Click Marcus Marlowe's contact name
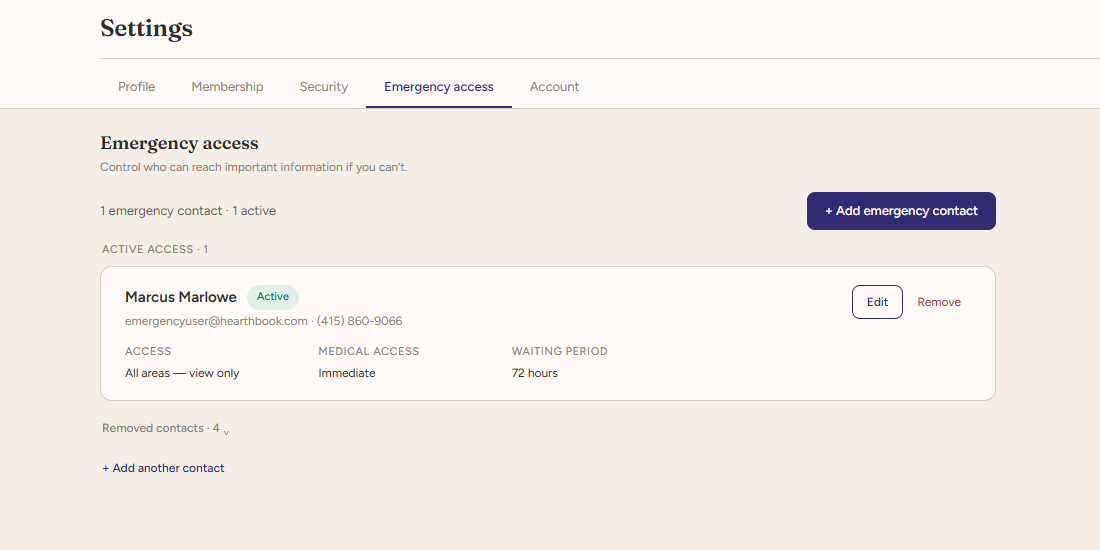Viewport: 1100px width, 550px height. 180,297
